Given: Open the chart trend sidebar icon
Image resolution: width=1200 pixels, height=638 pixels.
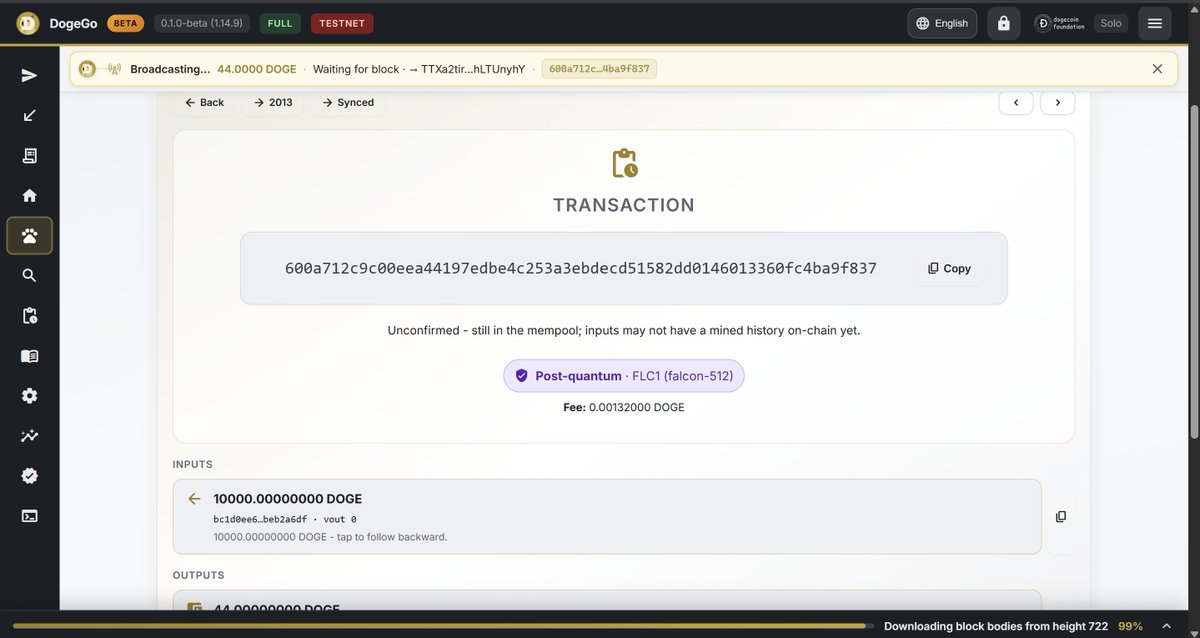Looking at the screenshot, I should pos(29,436).
